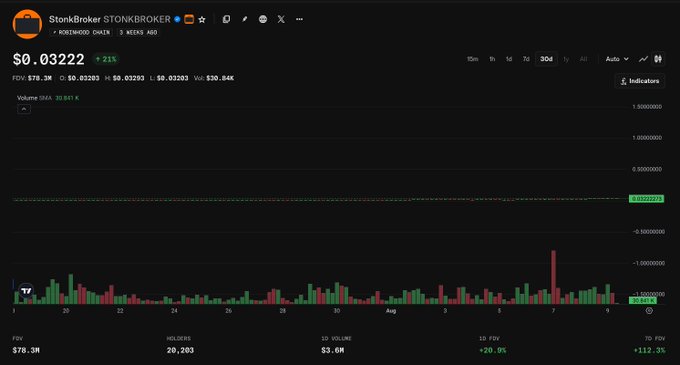Open the three-dot more options menu
The height and width of the screenshot is (365, 680).
click(x=299, y=19)
